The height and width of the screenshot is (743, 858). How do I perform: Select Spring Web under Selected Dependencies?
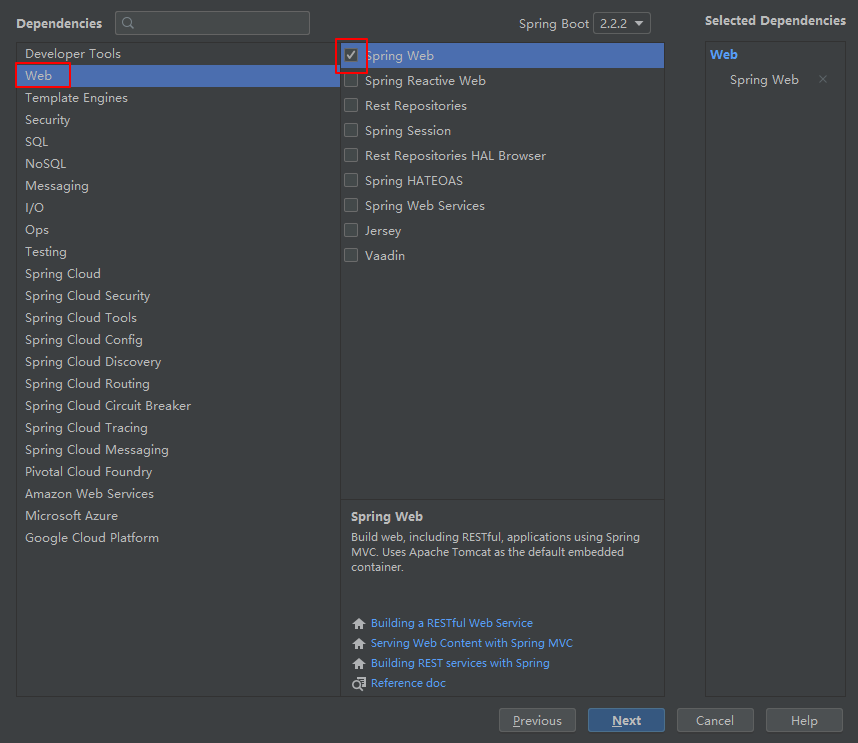(x=764, y=80)
